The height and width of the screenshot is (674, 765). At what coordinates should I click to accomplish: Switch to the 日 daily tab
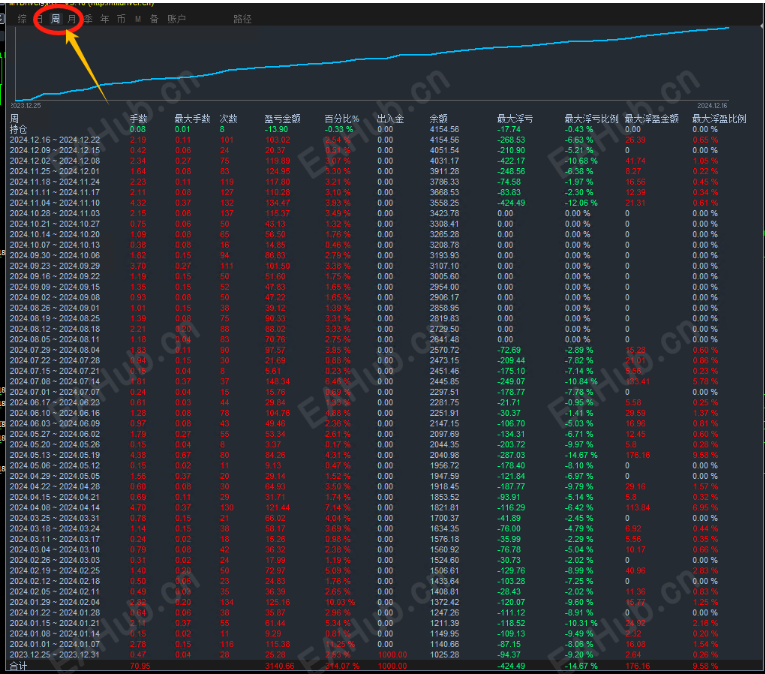click(40, 19)
